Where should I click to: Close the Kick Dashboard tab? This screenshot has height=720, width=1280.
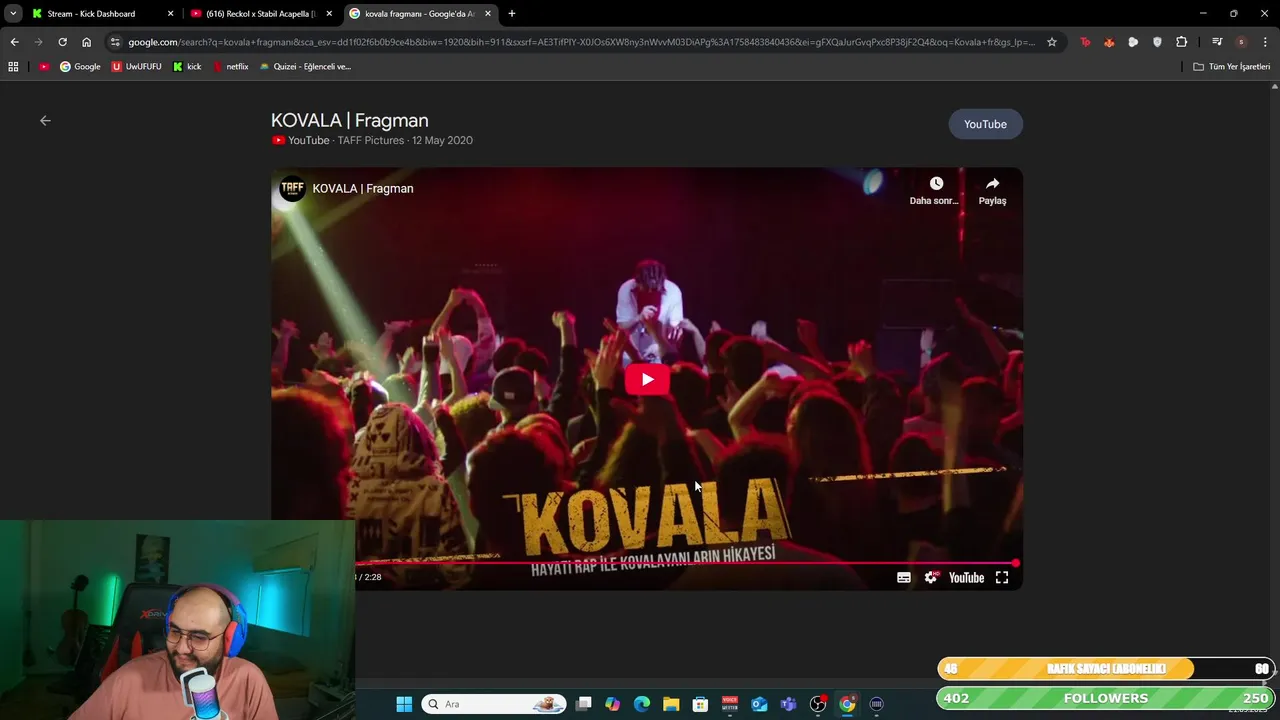coord(170,14)
